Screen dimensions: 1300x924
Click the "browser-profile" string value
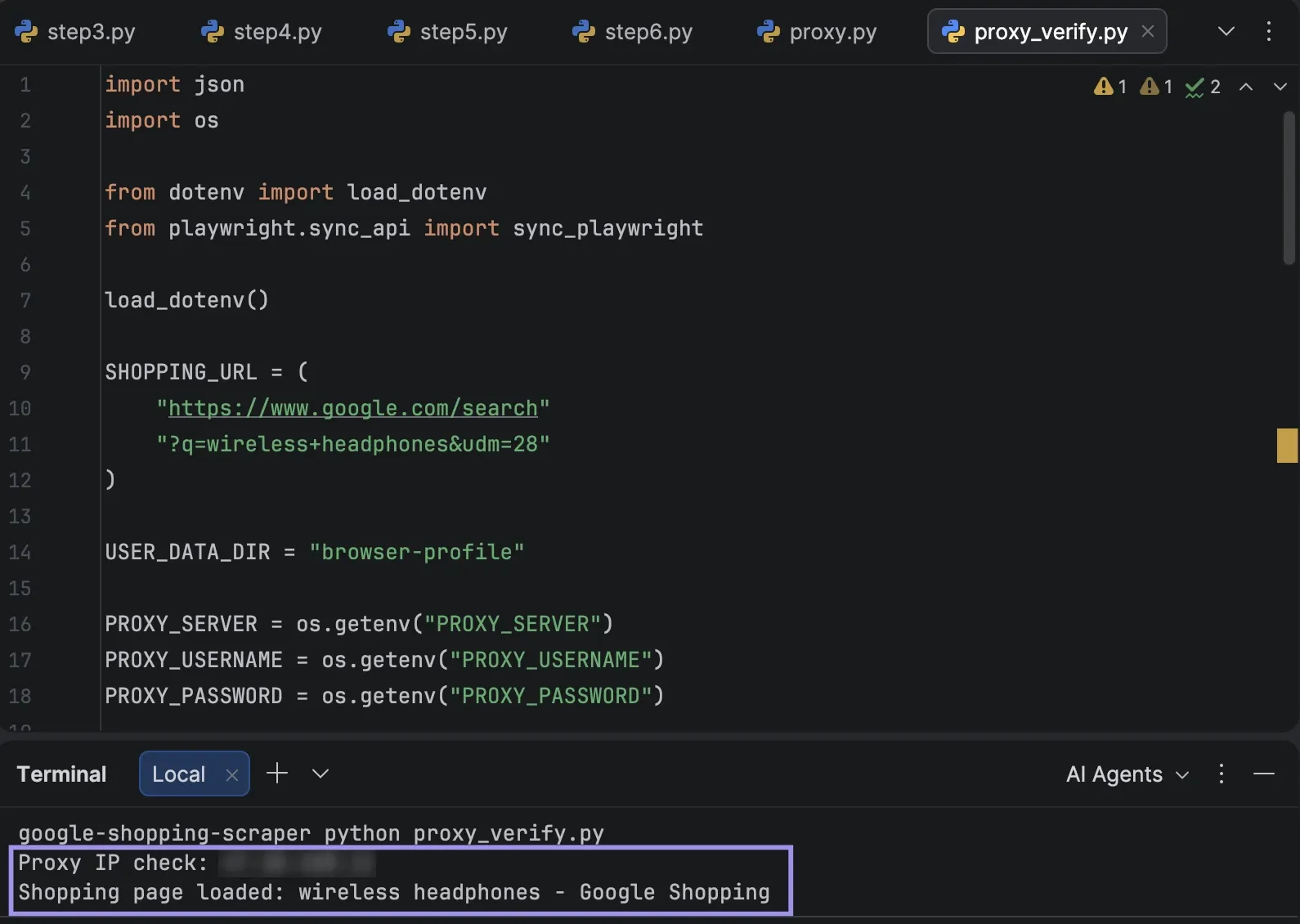click(x=417, y=552)
